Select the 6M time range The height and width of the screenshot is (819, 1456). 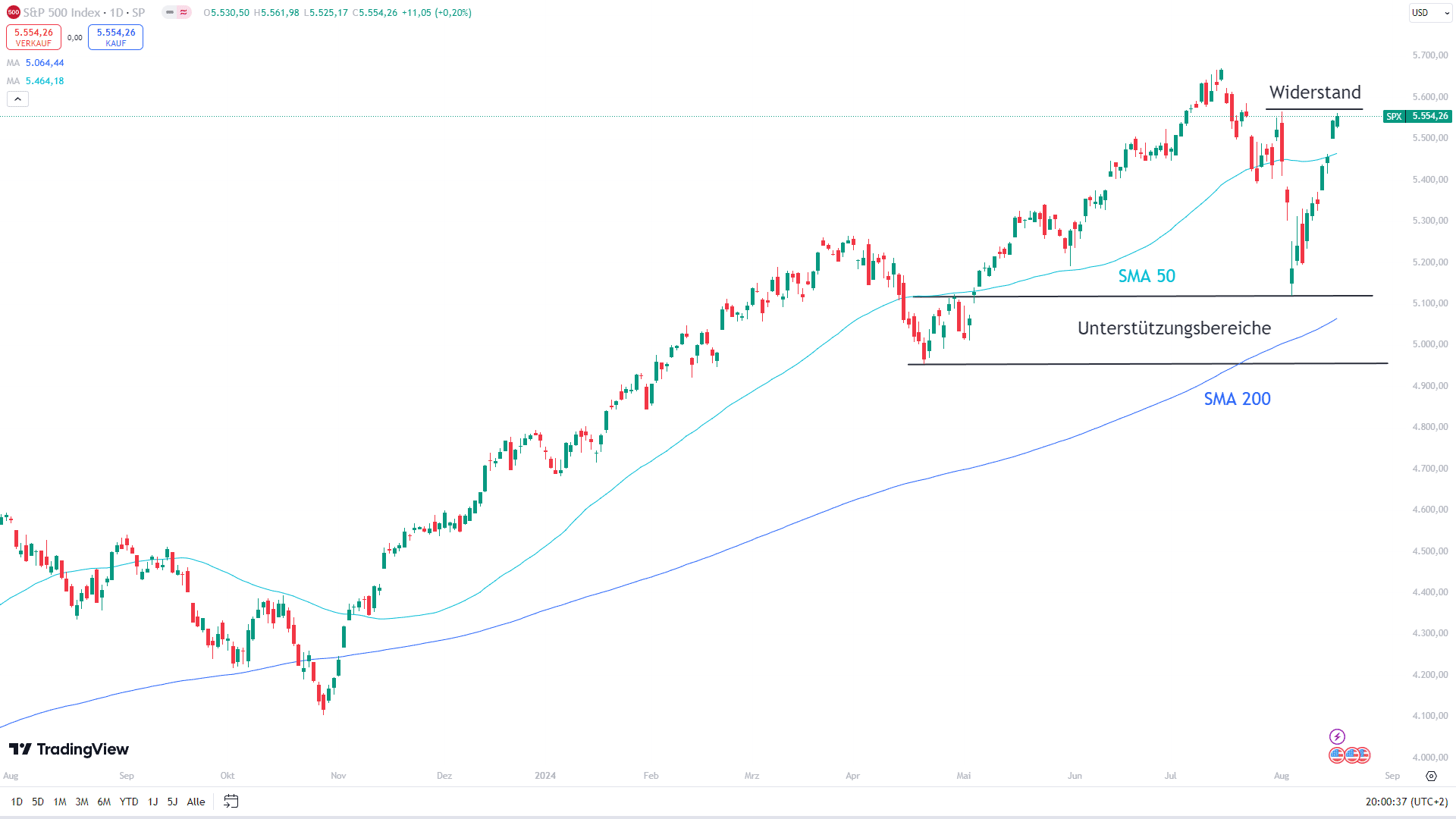point(104,802)
